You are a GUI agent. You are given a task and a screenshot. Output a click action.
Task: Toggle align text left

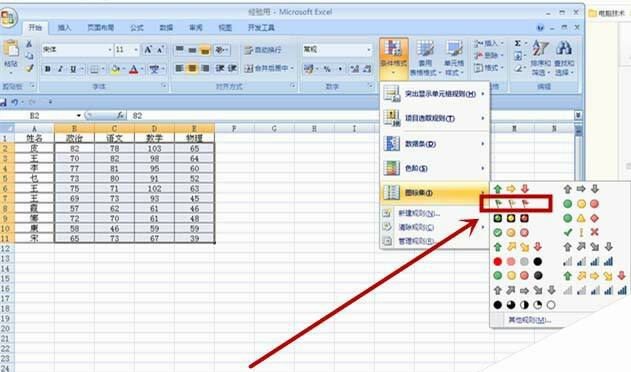coord(179,68)
